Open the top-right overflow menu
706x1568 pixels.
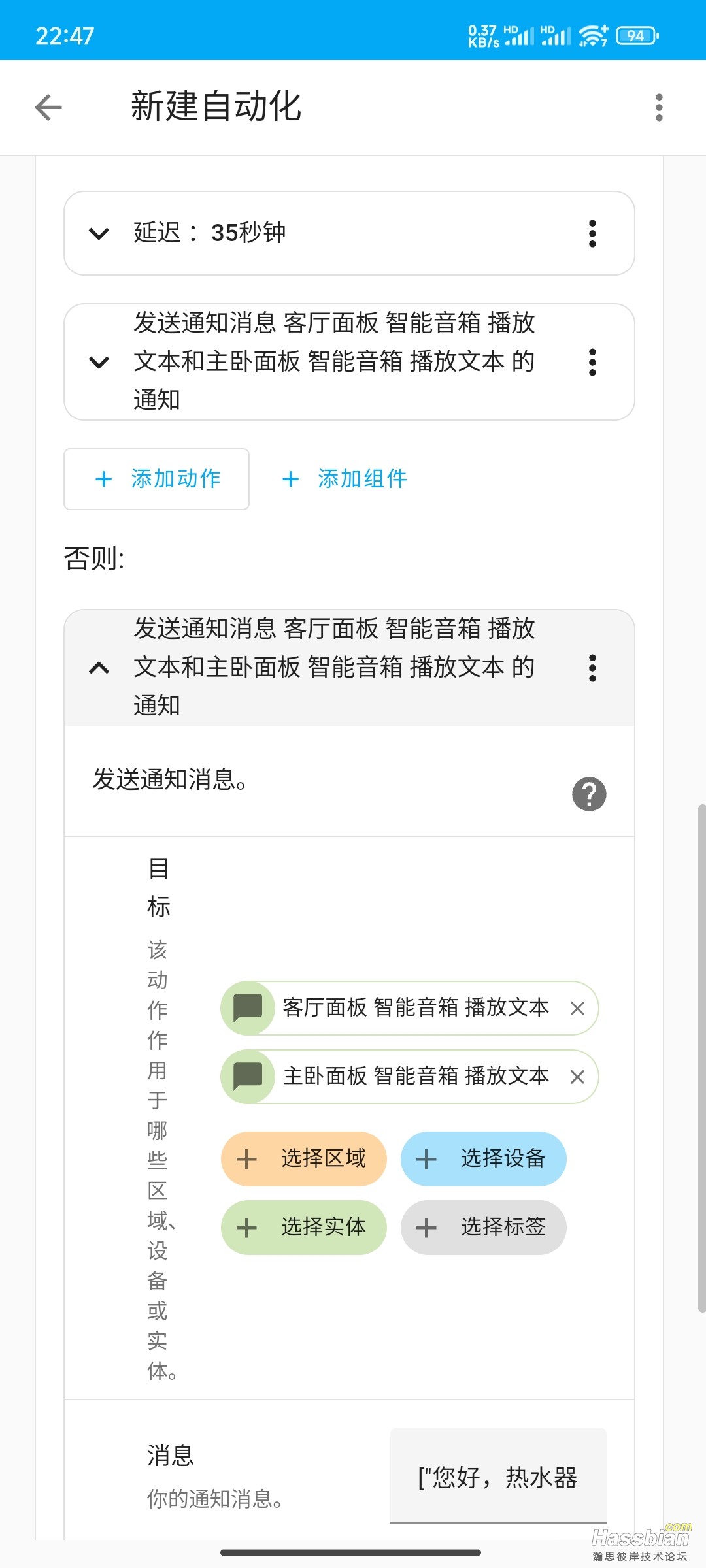659,108
